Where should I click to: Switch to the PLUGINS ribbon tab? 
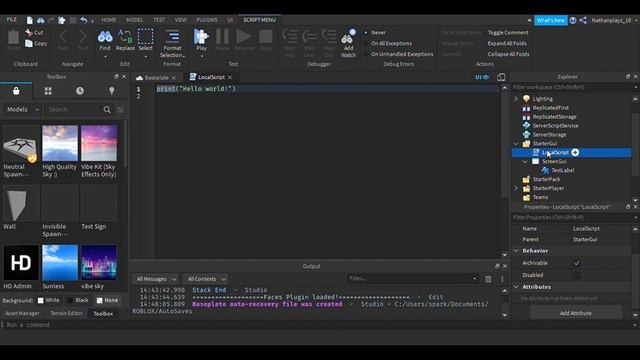click(207, 20)
